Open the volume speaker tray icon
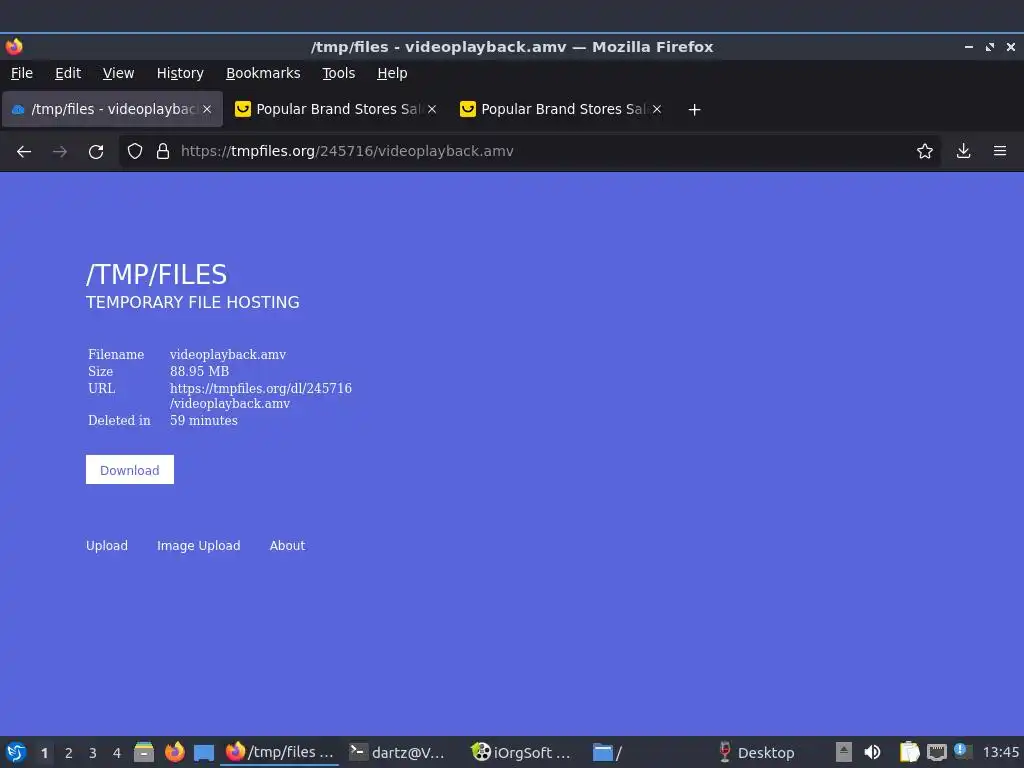The image size is (1024, 768). (x=872, y=752)
